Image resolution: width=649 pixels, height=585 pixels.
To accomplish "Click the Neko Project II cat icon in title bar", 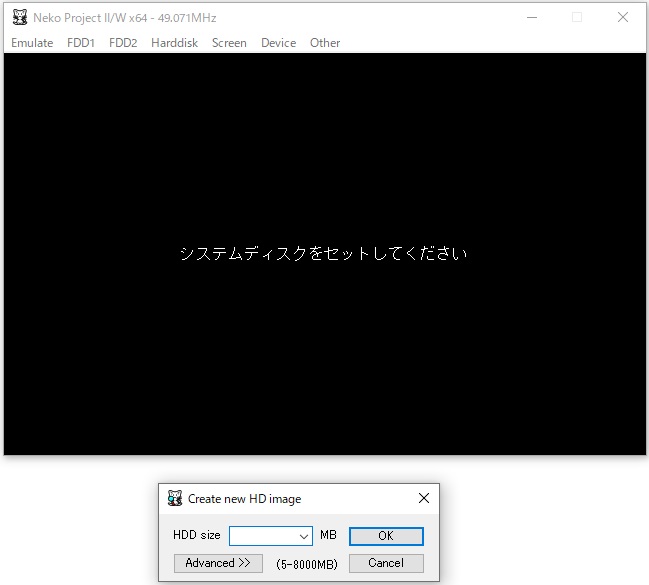I will [x=19, y=17].
